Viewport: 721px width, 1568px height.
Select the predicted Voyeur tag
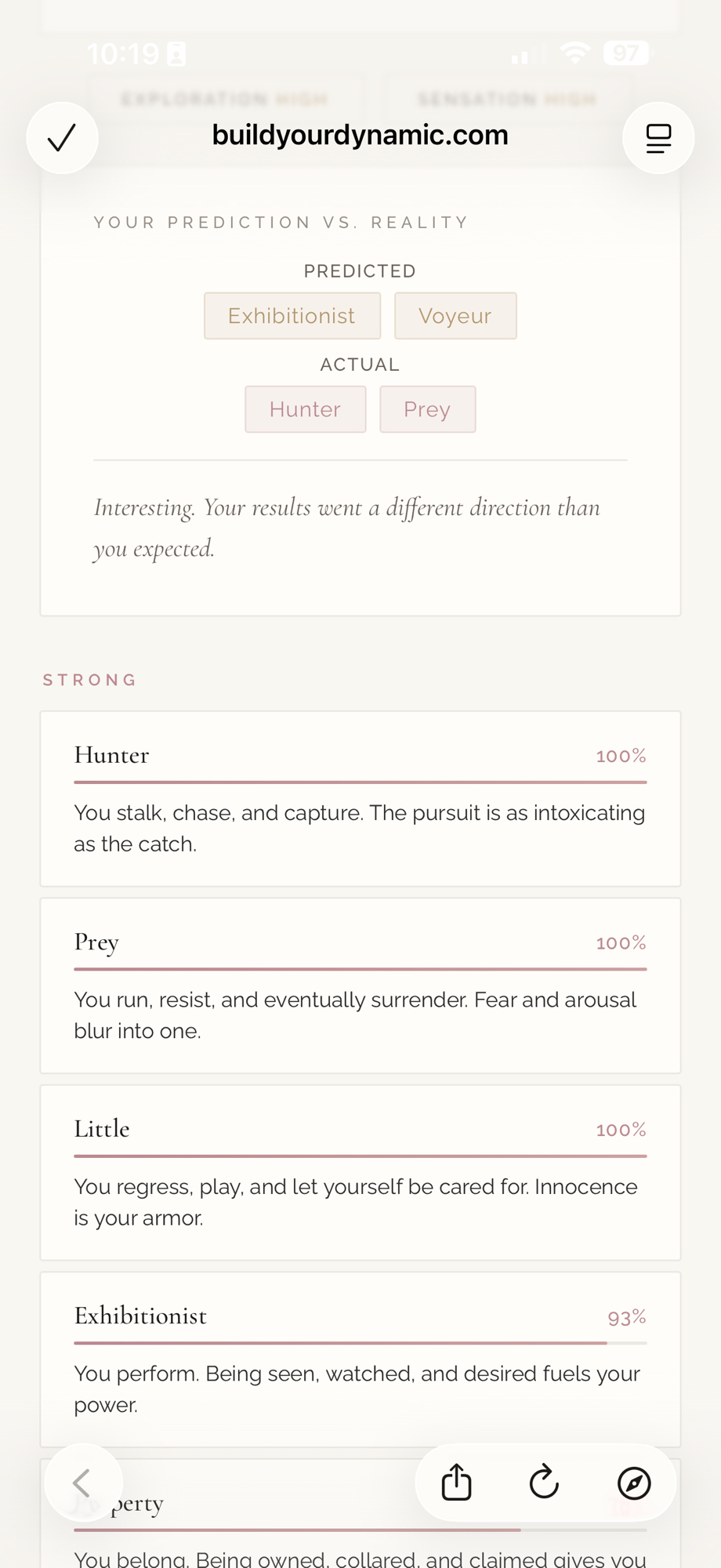click(455, 316)
